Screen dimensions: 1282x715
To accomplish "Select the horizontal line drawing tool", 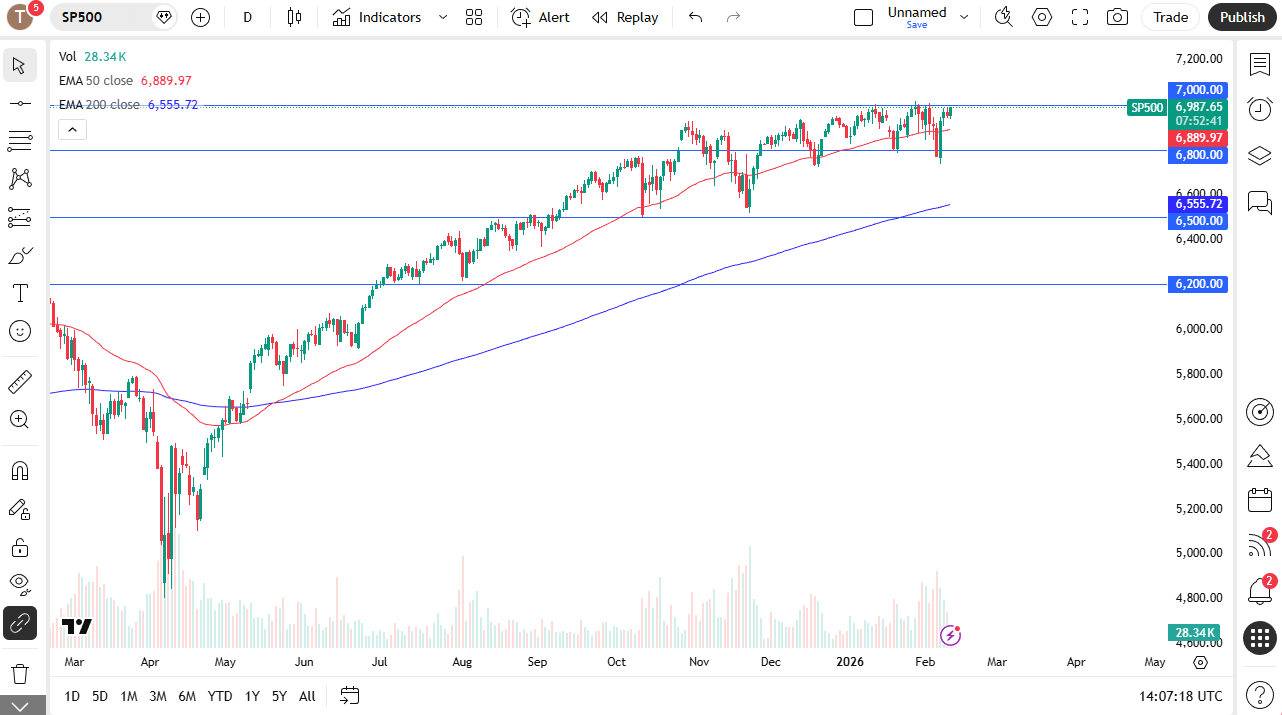I will (x=19, y=103).
